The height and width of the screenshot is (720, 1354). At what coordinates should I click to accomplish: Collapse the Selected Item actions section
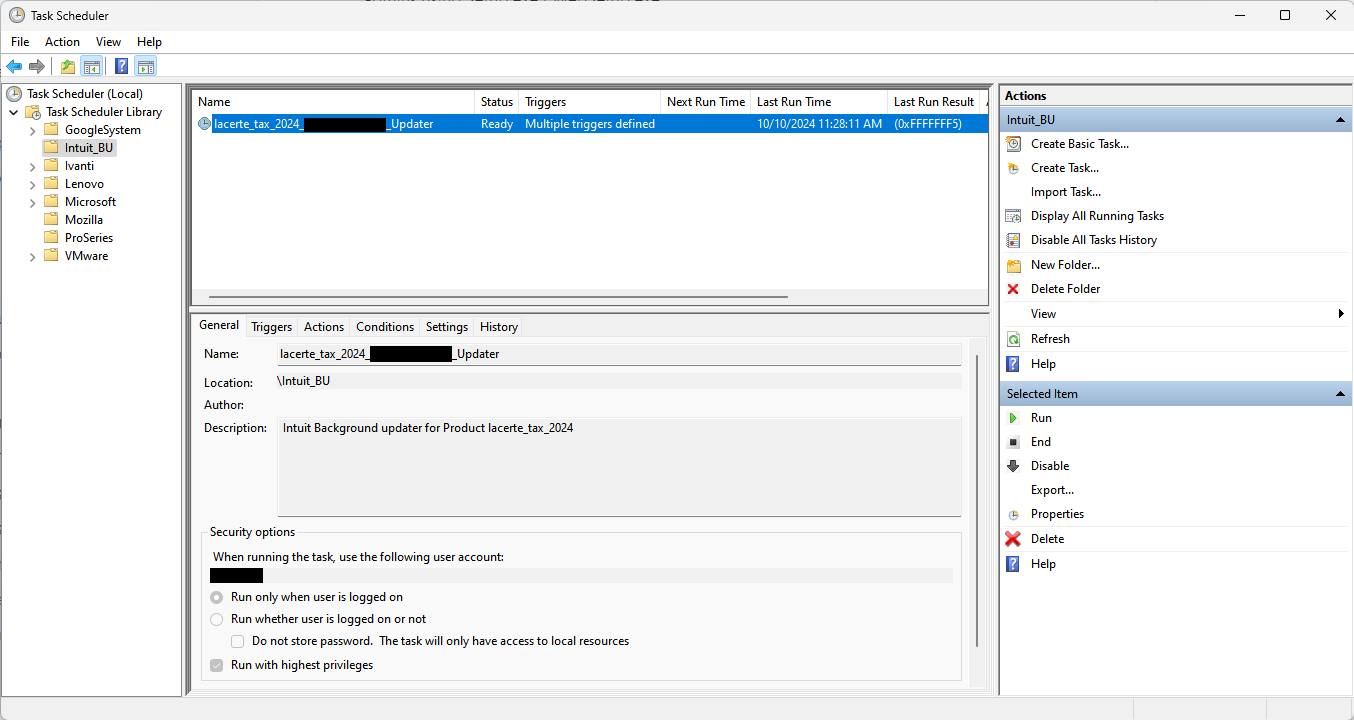(1340, 394)
